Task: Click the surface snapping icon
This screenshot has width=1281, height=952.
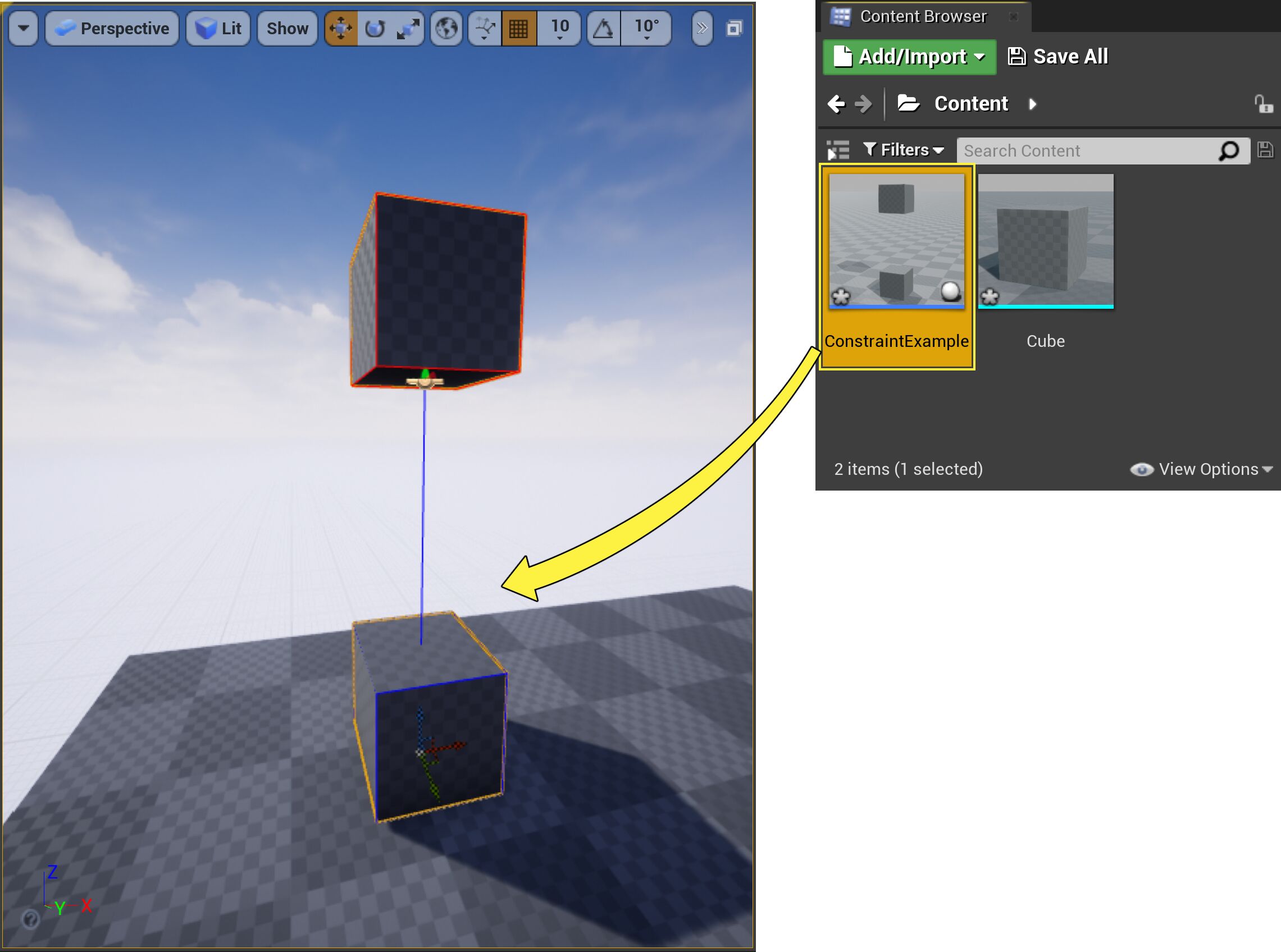Action: pyautogui.click(x=484, y=28)
